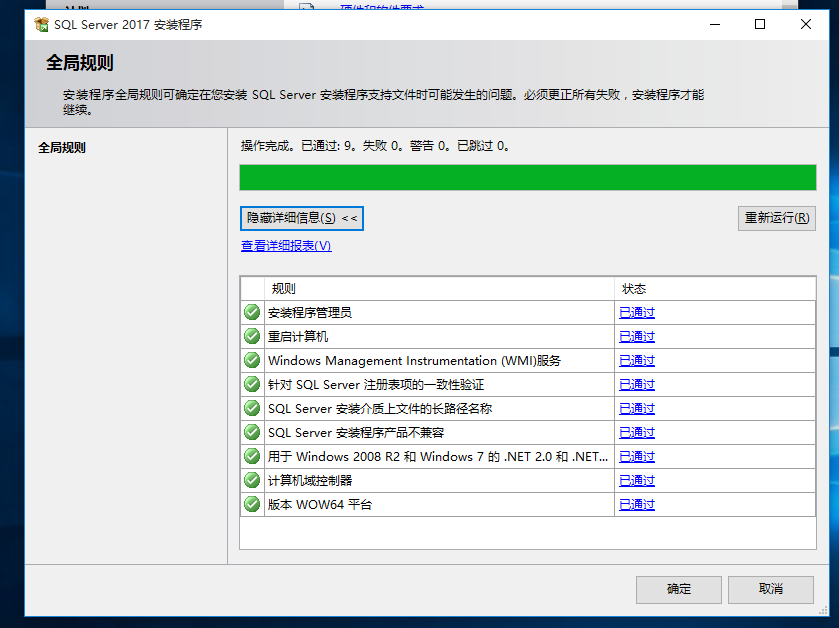Maximize the SQL Server 2017 setup window
Screen dimensions: 839x628
[x=759, y=25]
